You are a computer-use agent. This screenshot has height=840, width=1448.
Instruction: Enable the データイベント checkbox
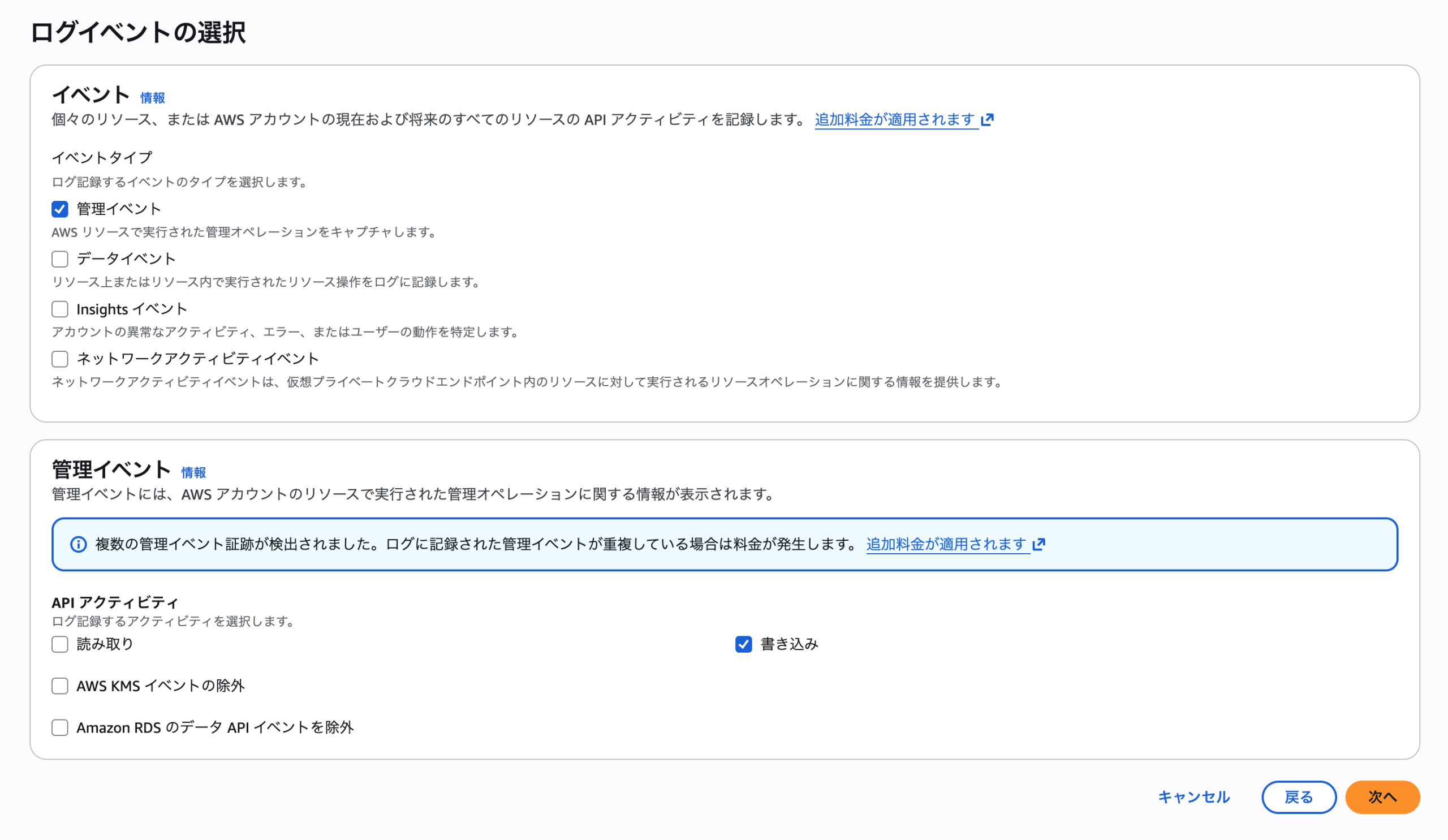[x=60, y=259]
